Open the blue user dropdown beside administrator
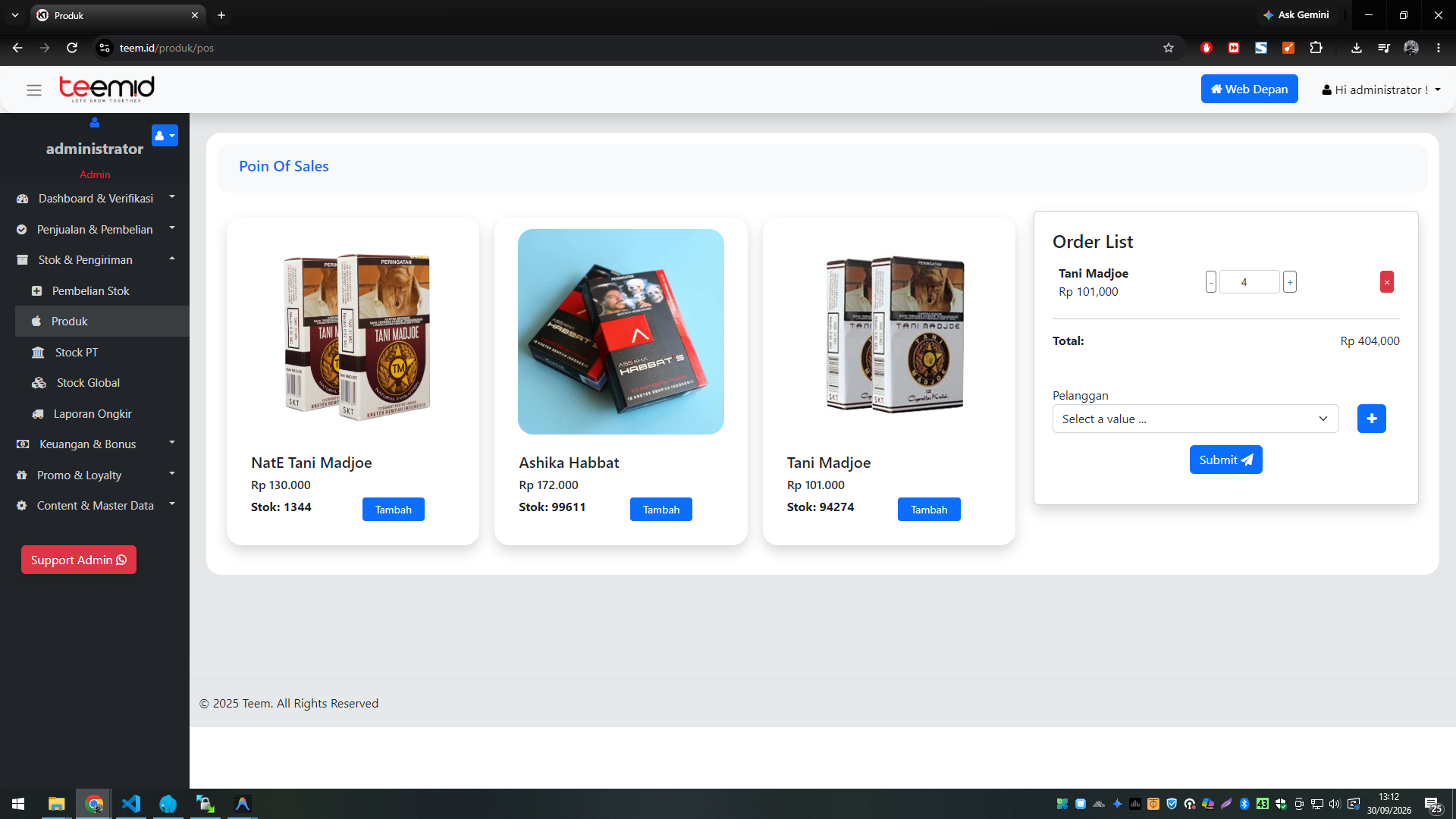The height and width of the screenshot is (819, 1456). [165, 136]
